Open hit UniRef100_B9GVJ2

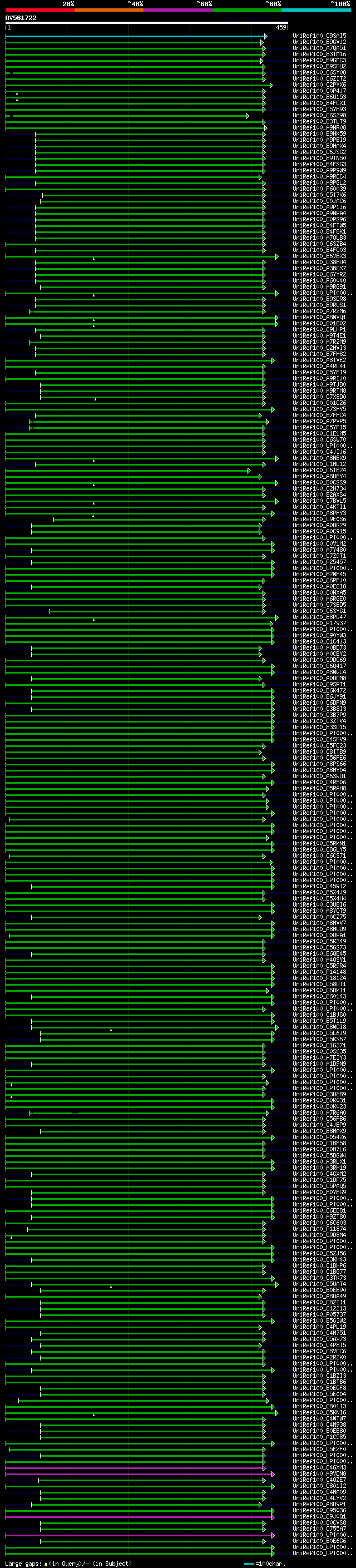click(319, 42)
